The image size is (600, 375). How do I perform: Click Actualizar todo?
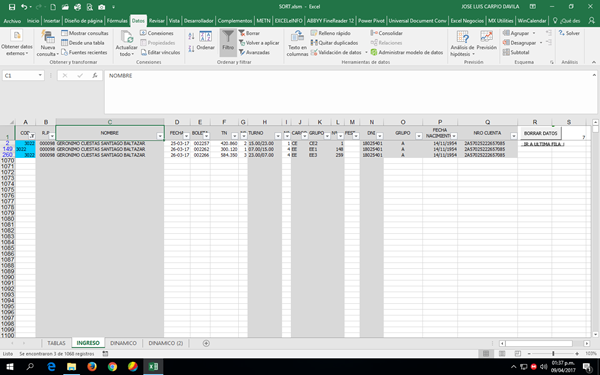[x=126, y=44]
